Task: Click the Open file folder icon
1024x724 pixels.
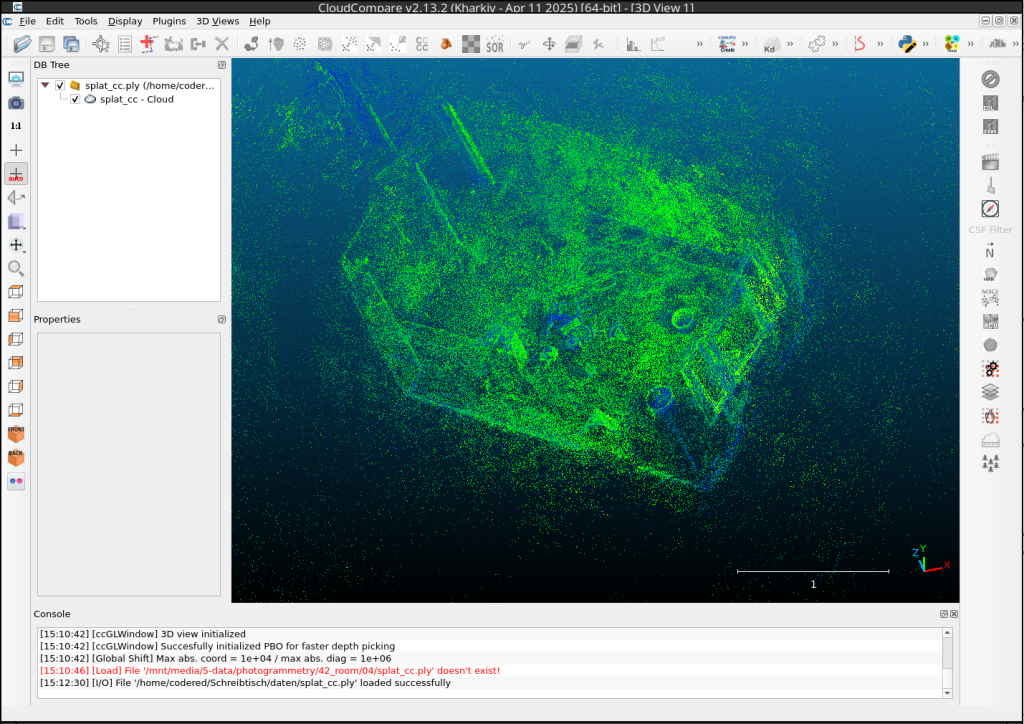Action: tap(22, 44)
